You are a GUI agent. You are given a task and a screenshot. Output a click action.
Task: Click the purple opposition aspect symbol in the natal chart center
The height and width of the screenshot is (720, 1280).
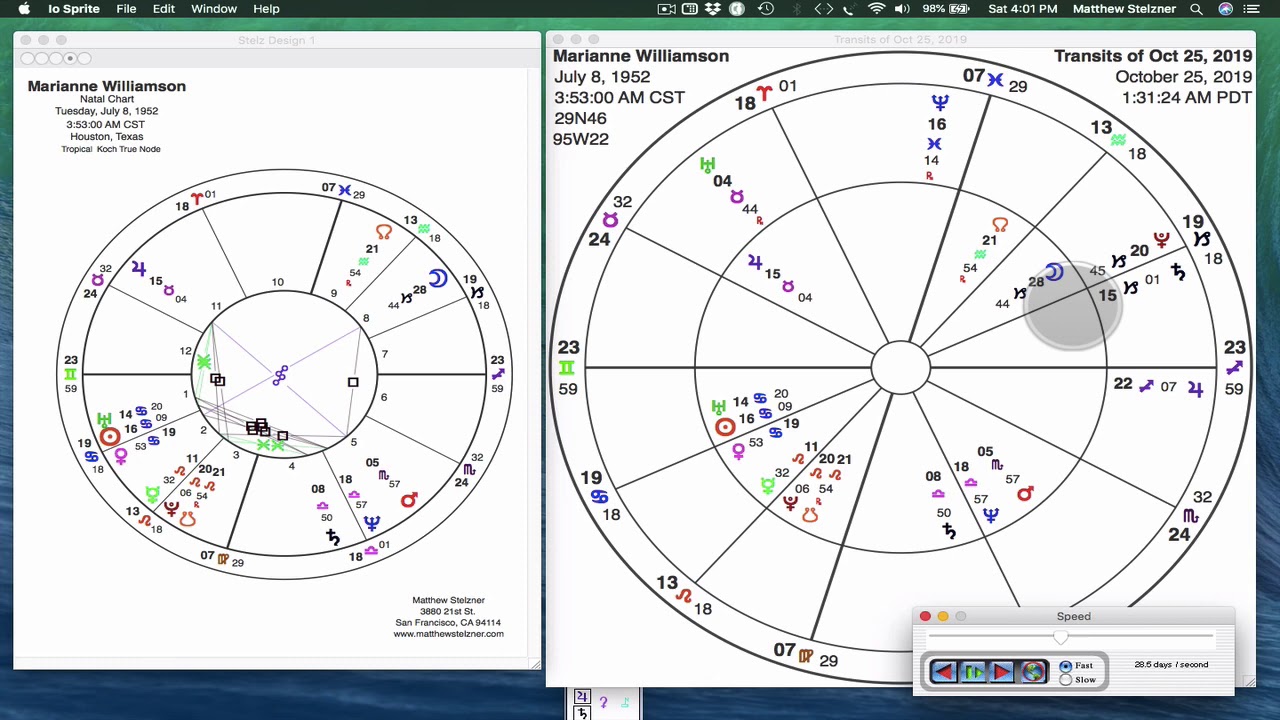[x=279, y=374]
